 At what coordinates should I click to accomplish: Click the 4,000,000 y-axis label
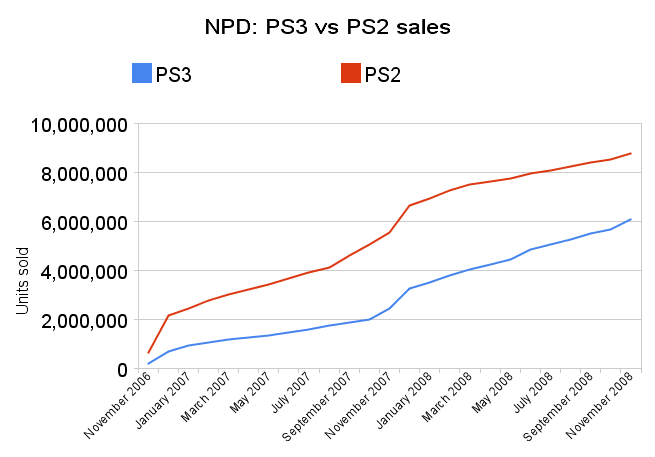click(x=84, y=272)
